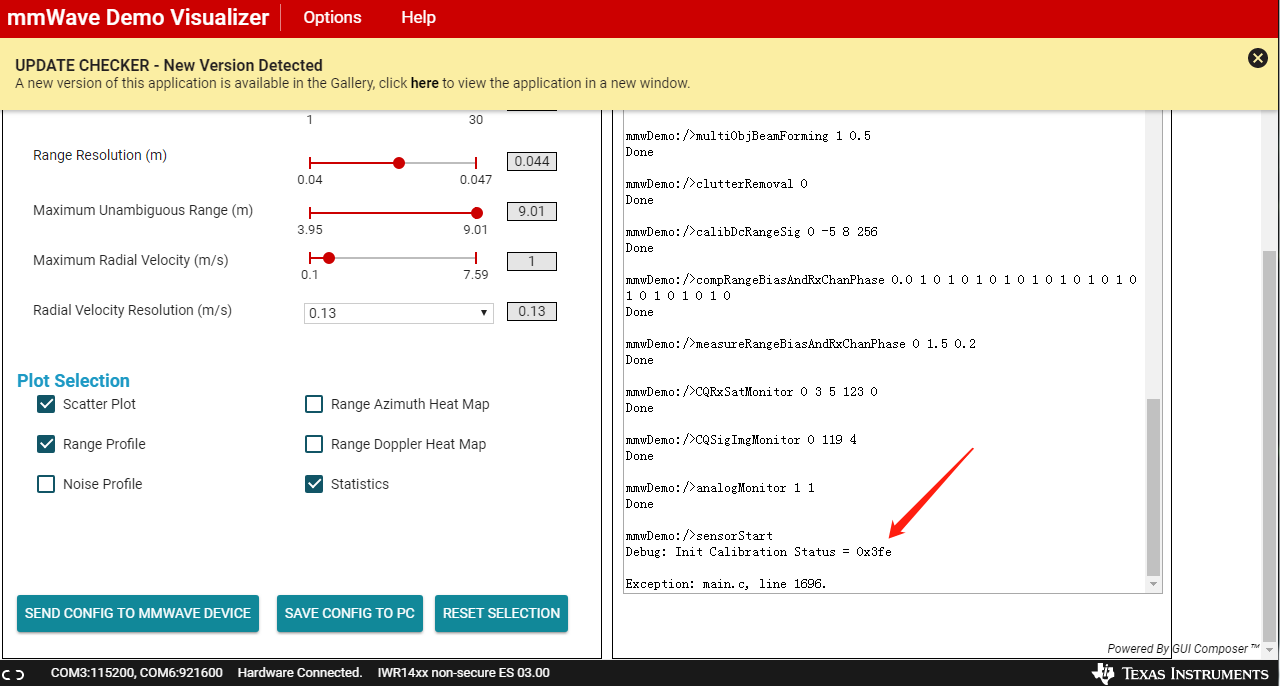The height and width of the screenshot is (686, 1280).
Task: Click the 'multiObjBeamForming 1 0.5' console line
Action: [748, 136]
